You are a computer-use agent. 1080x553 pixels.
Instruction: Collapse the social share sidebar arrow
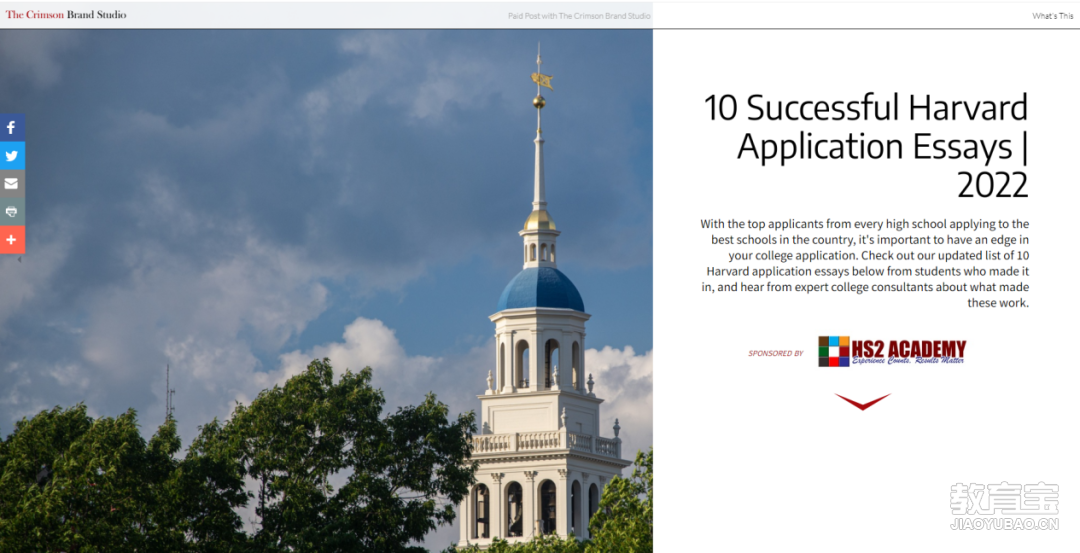click(x=19, y=260)
